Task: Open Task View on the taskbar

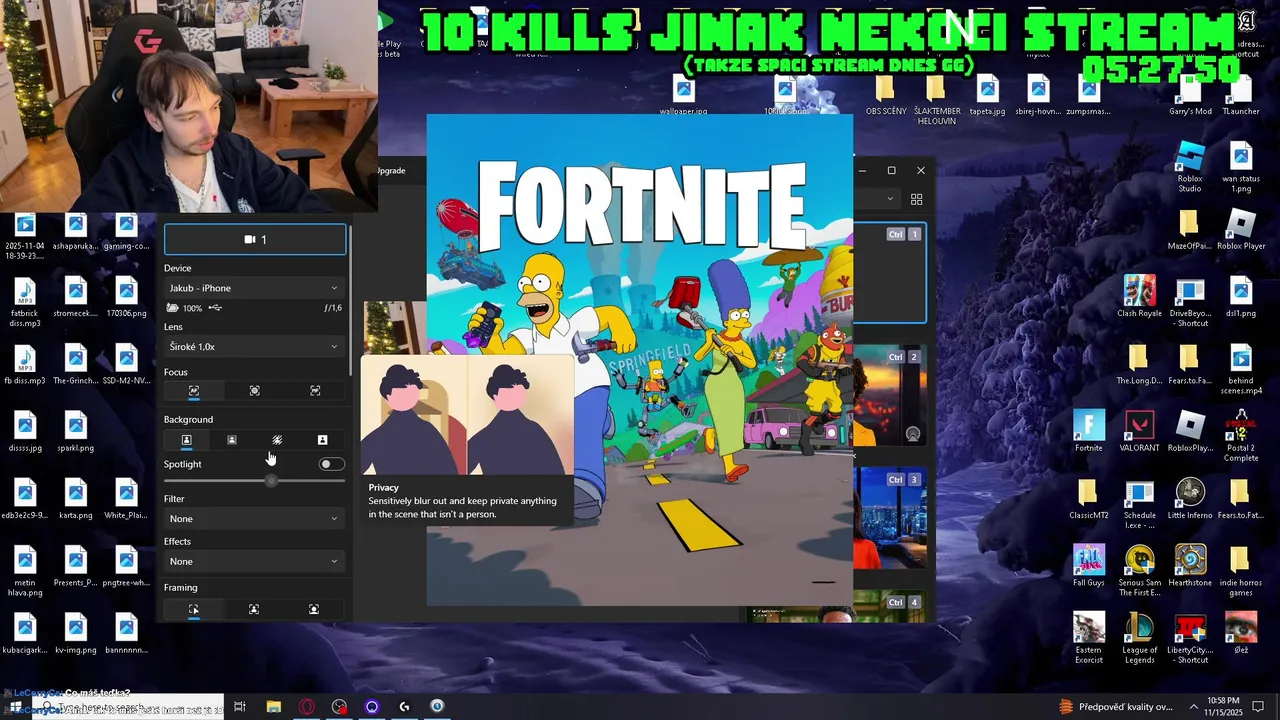Action: point(240,707)
